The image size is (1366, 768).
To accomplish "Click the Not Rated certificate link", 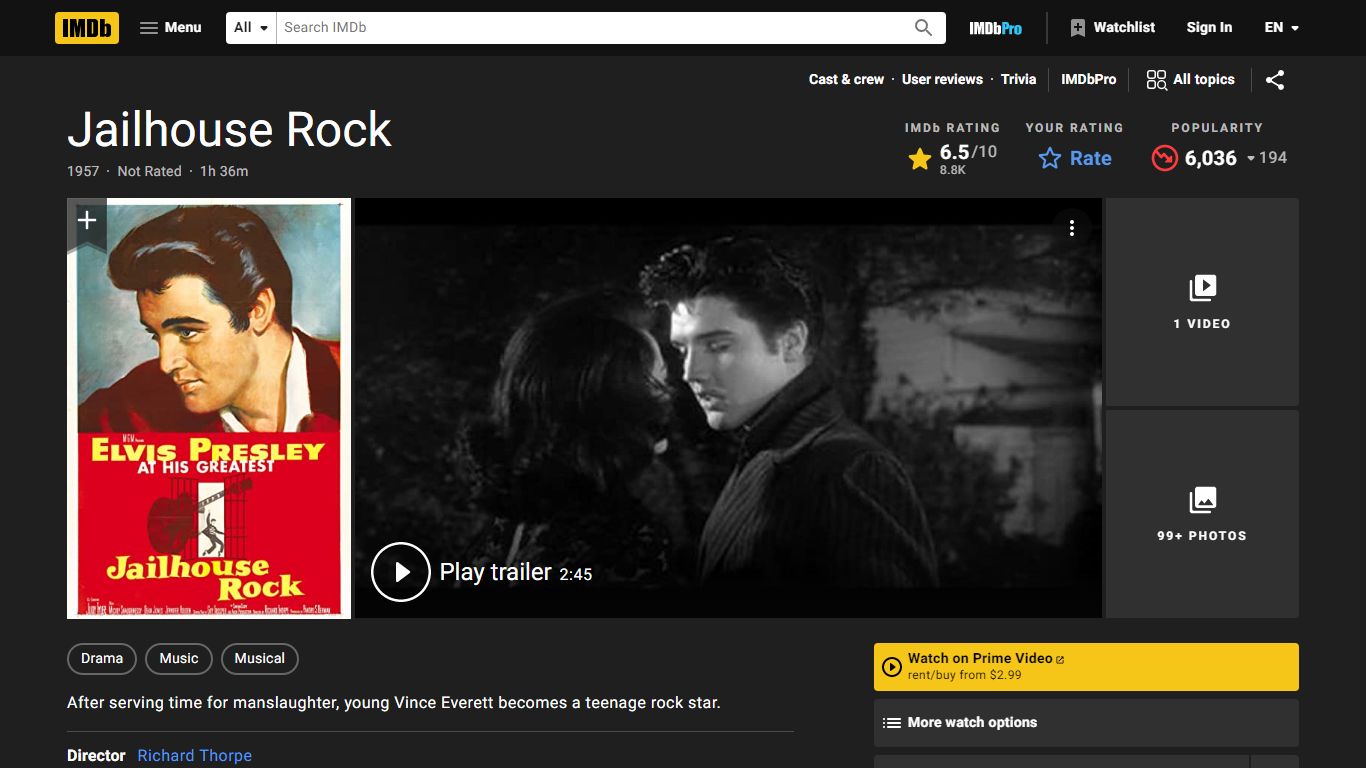I will tap(149, 171).
